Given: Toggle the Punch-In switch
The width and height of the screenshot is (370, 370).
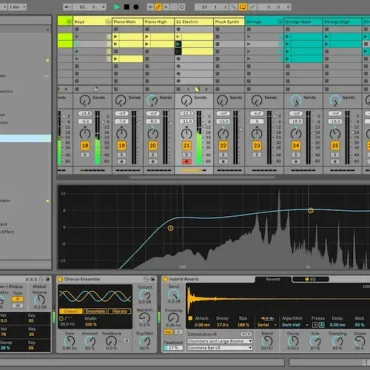Looking at the screenshot, I should (234, 7).
